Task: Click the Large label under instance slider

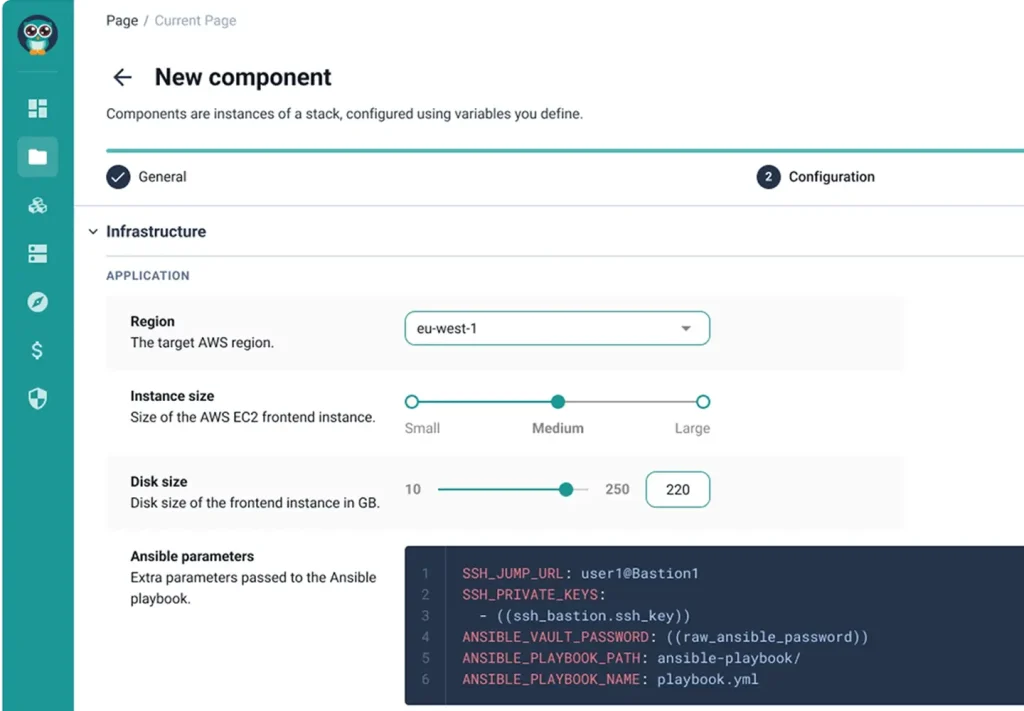Action: click(692, 428)
